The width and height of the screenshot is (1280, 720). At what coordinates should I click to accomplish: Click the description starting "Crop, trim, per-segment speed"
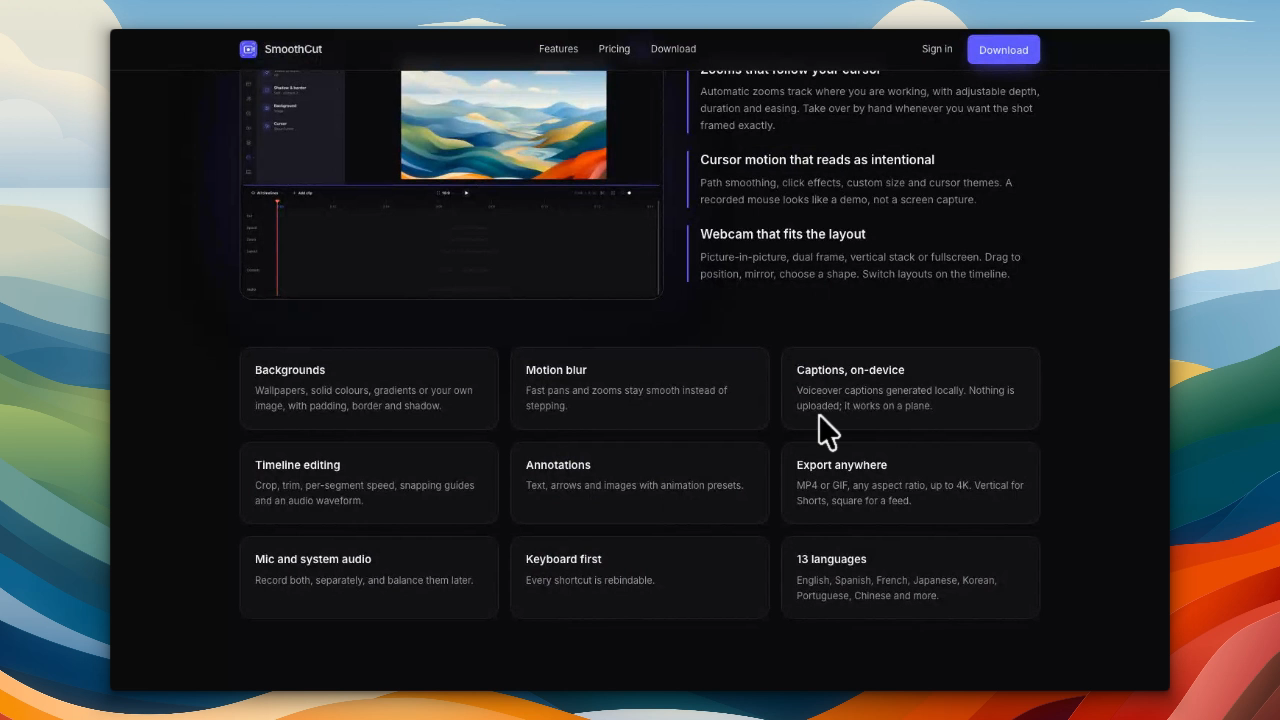[x=364, y=493]
